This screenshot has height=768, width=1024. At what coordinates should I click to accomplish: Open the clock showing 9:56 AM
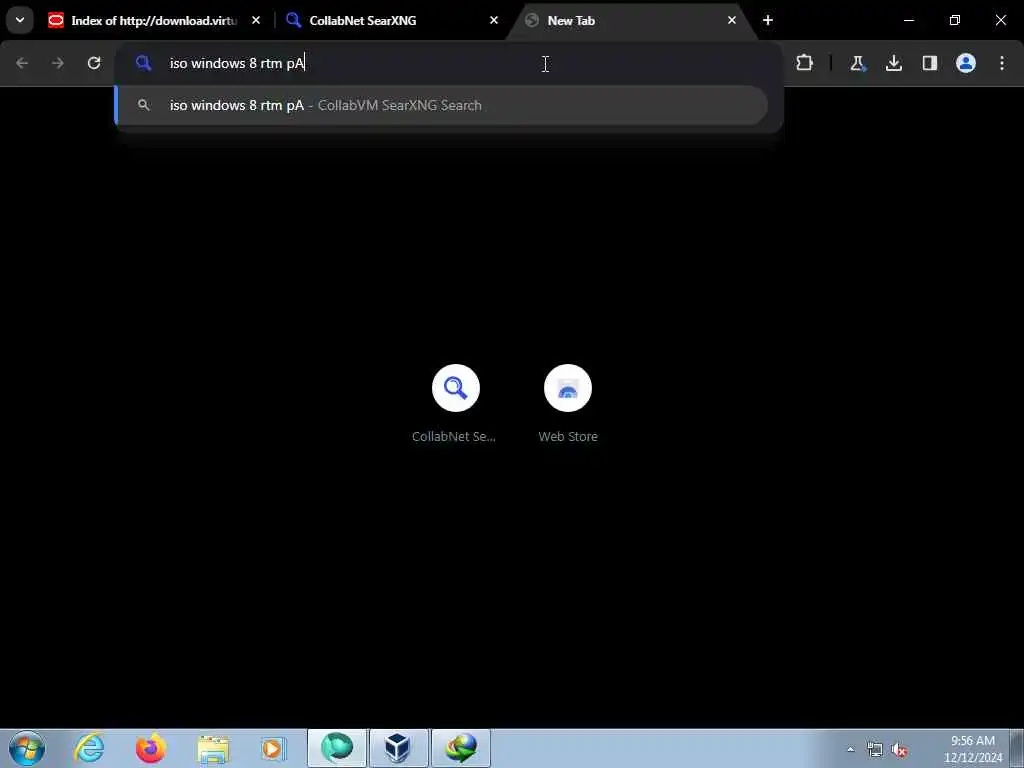972,749
